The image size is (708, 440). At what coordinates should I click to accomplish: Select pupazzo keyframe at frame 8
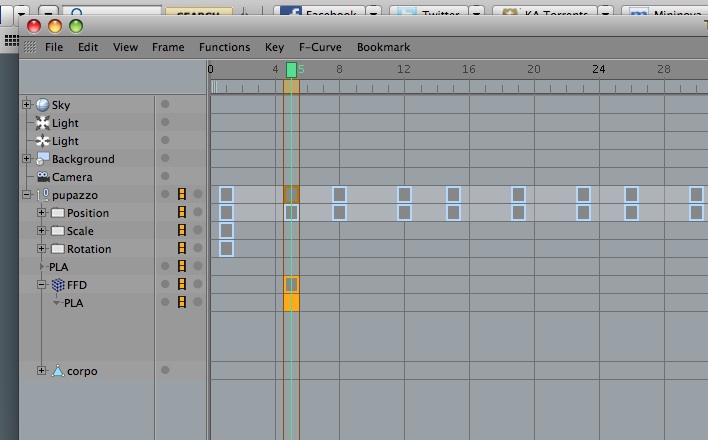click(339, 195)
